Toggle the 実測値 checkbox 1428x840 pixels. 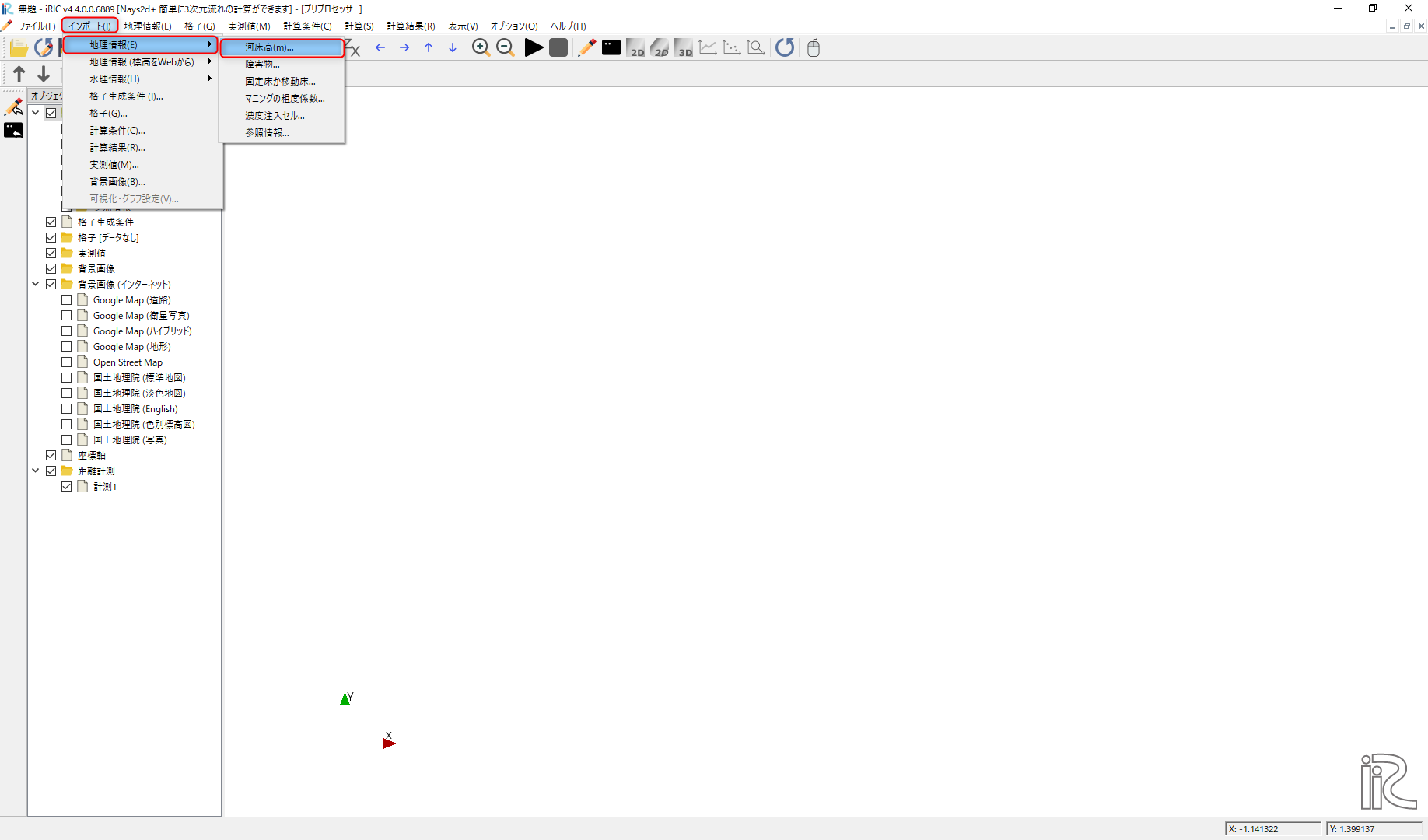tap(51, 254)
